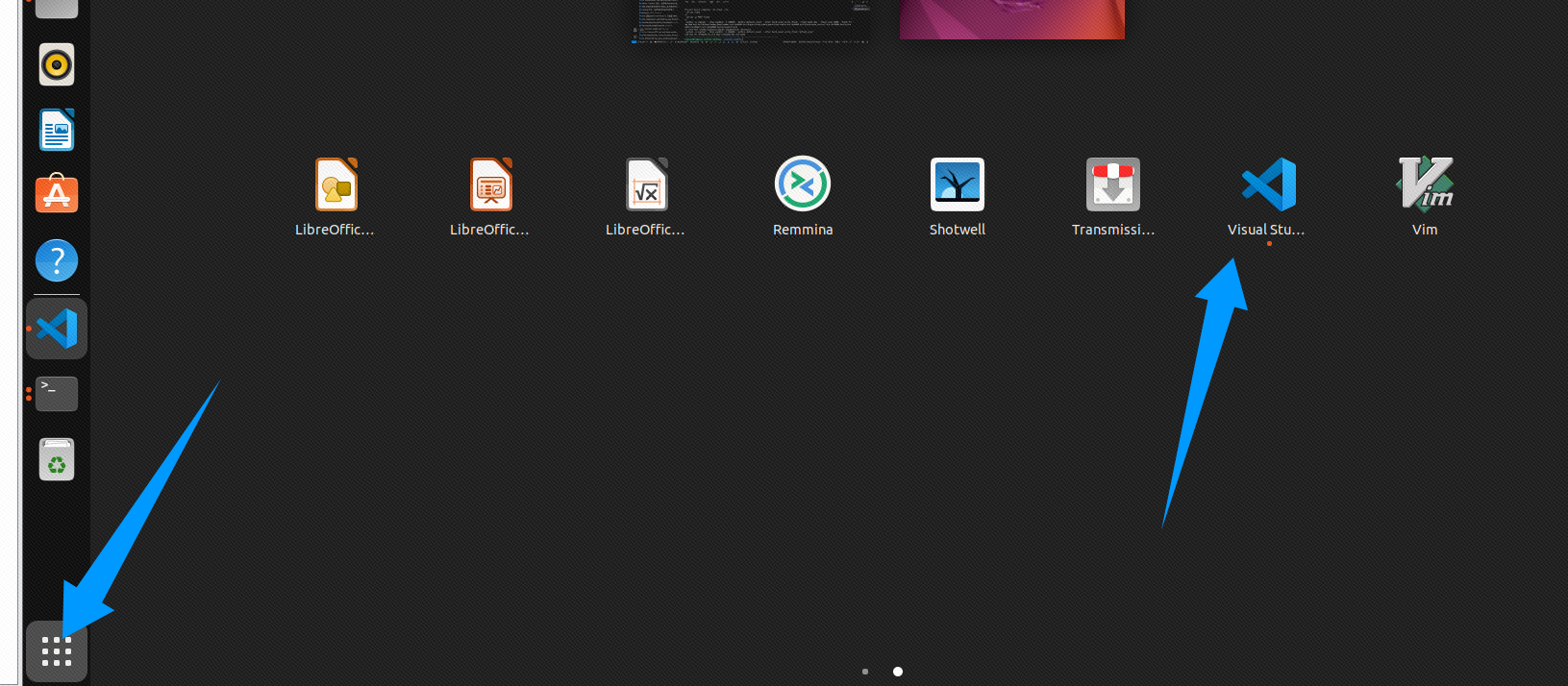This screenshot has width=1568, height=686.
Task: Open Visual Studio Code from the app grid
Action: pos(1268,197)
